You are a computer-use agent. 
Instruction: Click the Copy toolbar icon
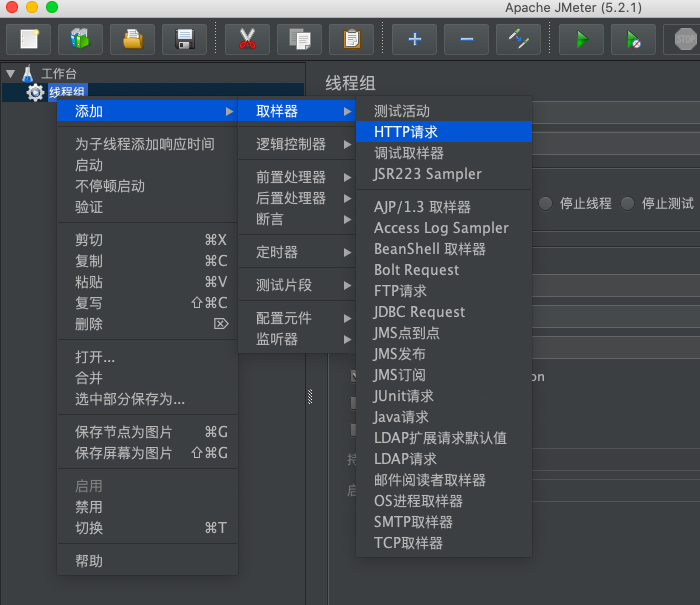click(300, 40)
